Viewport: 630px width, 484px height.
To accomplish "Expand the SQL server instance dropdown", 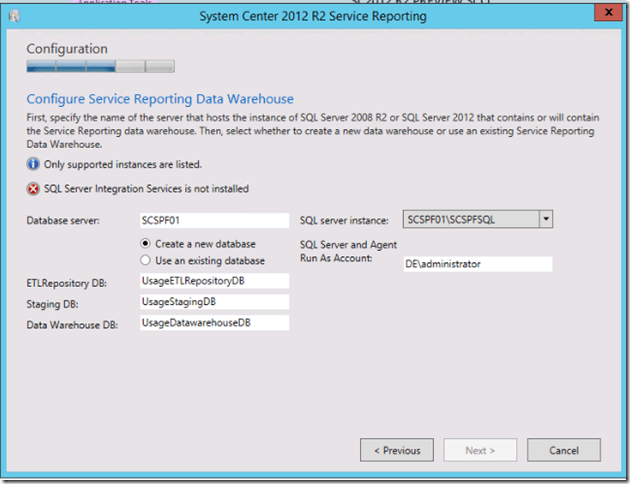I will (545, 219).
